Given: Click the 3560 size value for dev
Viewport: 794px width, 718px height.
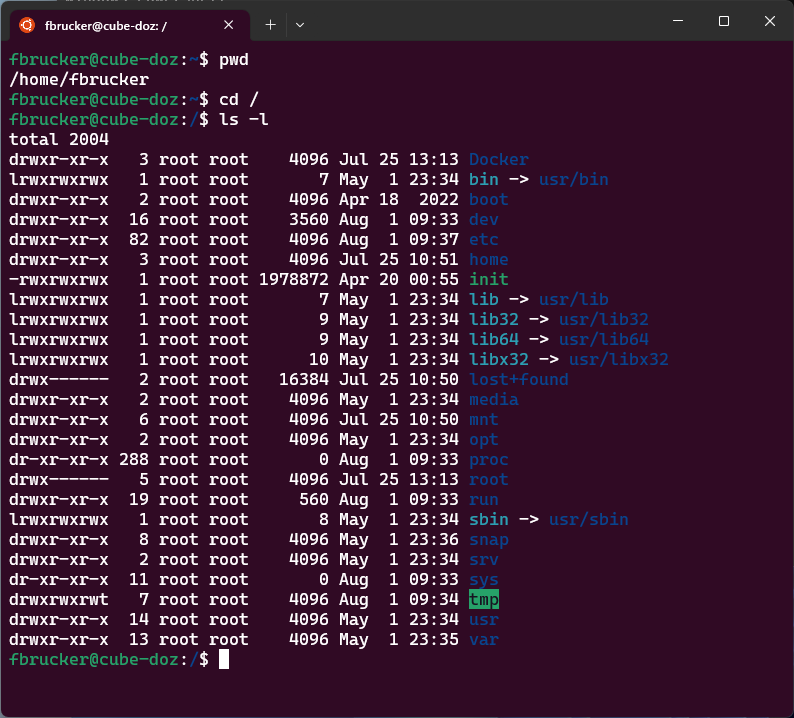Looking at the screenshot, I should click(309, 219).
